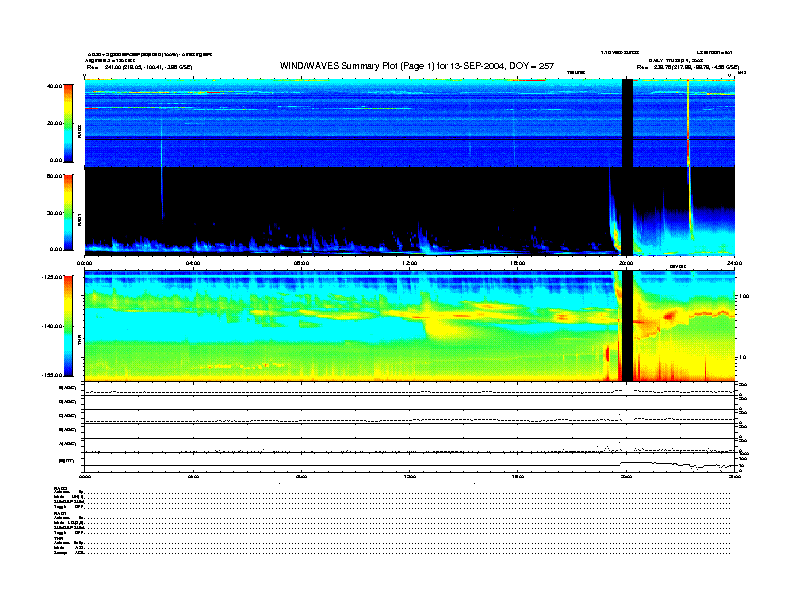Image resolution: width=792 pixels, height=612 pixels.
Task: Click the 00:00 label on bottom time axis
Action: point(85,478)
